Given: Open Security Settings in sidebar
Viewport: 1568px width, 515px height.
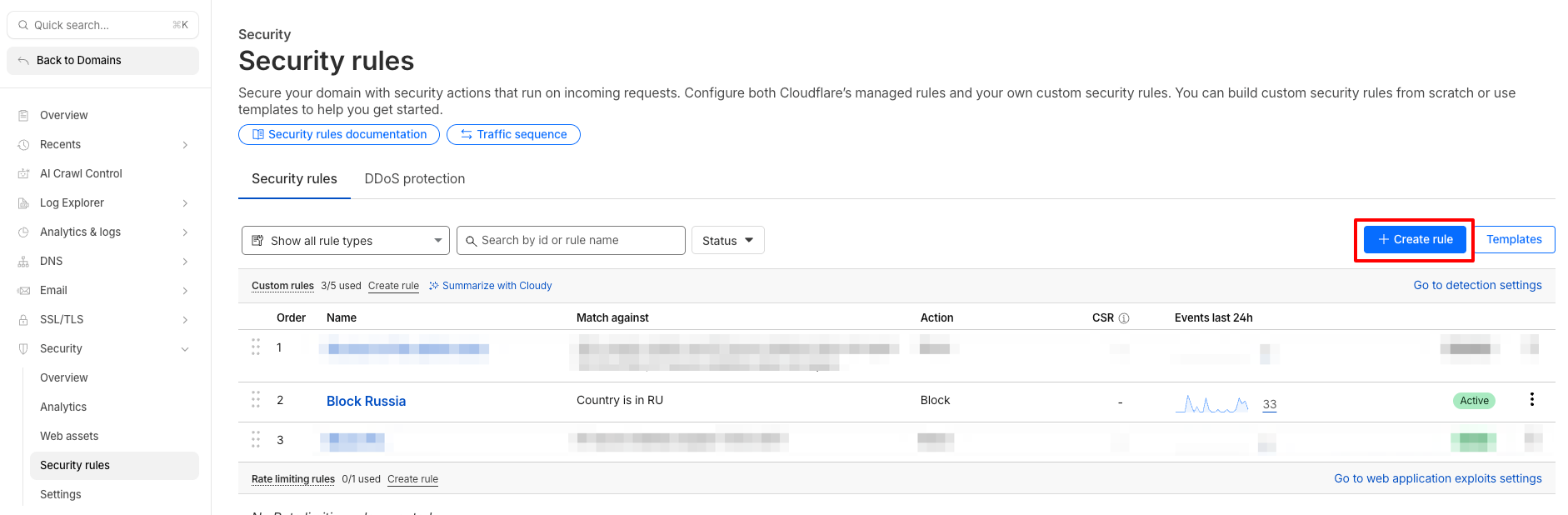Looking at the screenshot, I should pyautogui.click(x=61, y=494).
